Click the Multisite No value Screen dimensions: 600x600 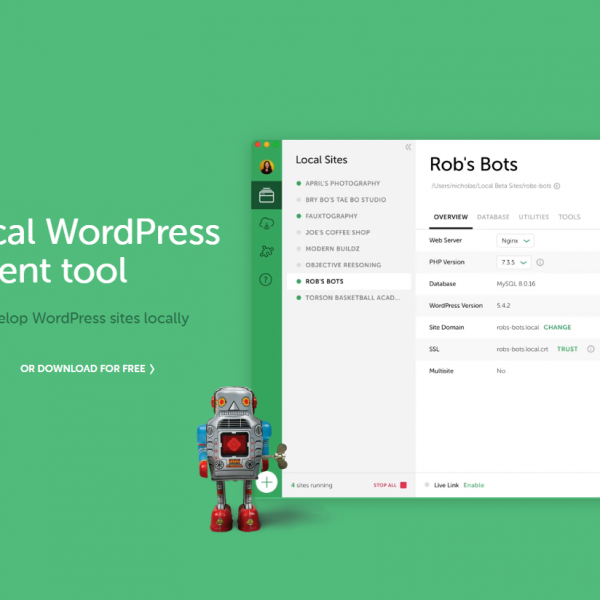501,371
